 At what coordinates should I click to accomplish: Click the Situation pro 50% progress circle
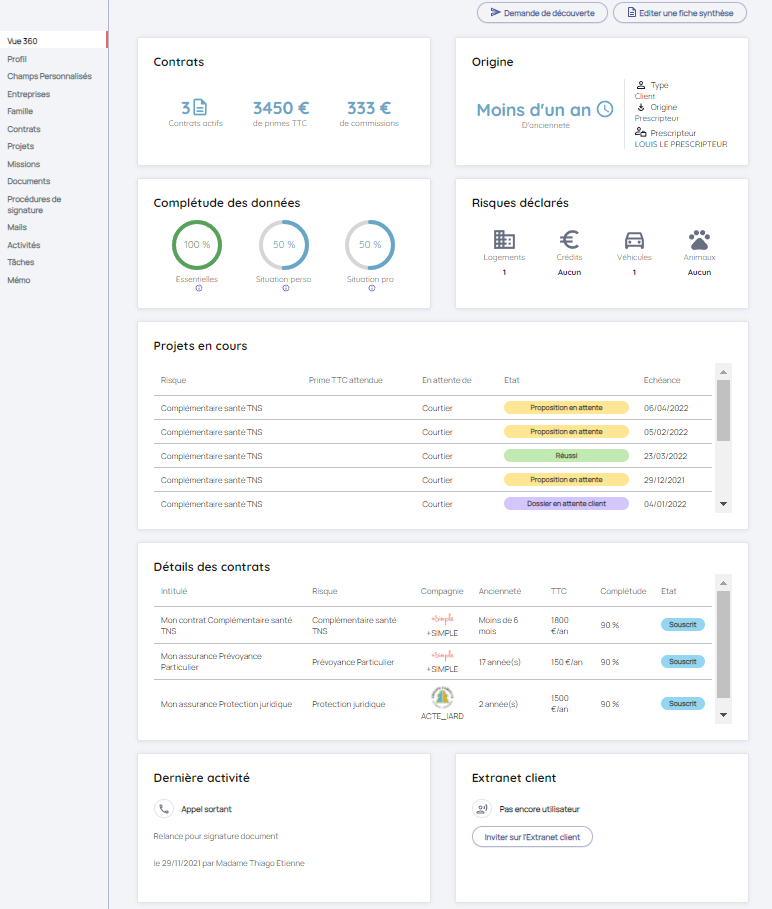point(370,245)
